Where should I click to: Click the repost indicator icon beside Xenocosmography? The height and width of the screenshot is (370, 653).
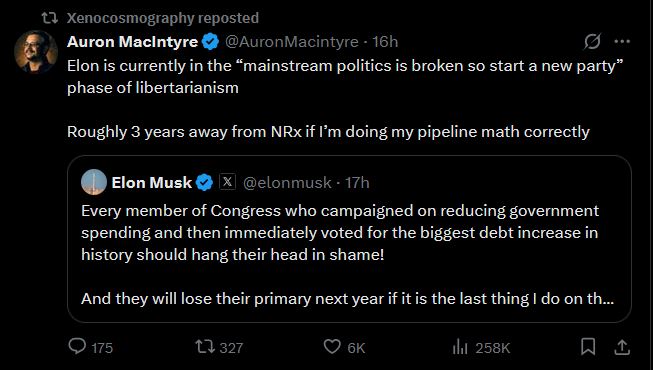50,18
